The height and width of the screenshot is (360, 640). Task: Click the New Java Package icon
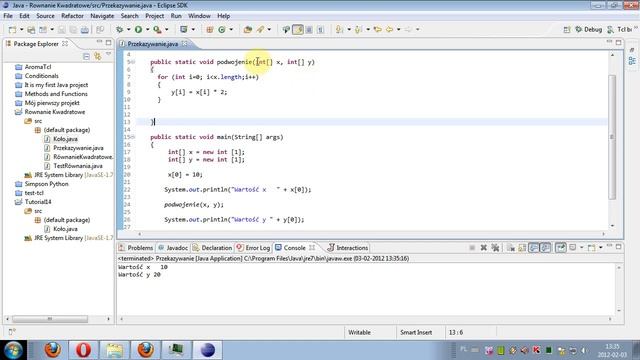(x=210, y=30)
